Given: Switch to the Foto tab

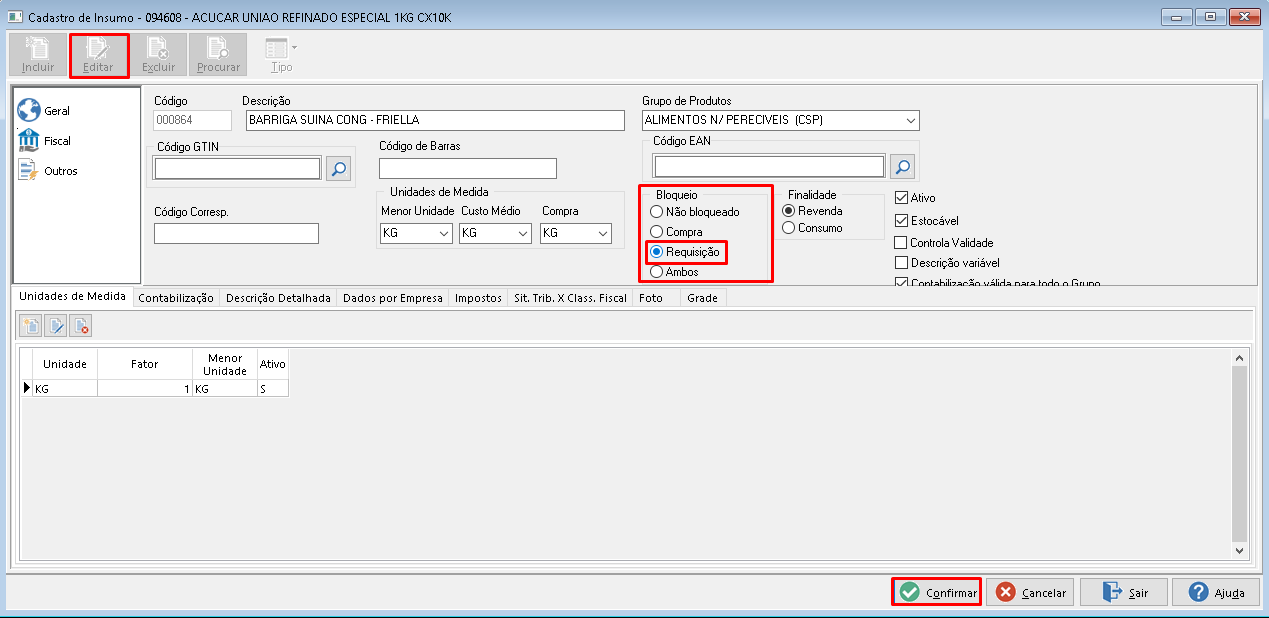Looking at the screenshot, I should [651, 298].
